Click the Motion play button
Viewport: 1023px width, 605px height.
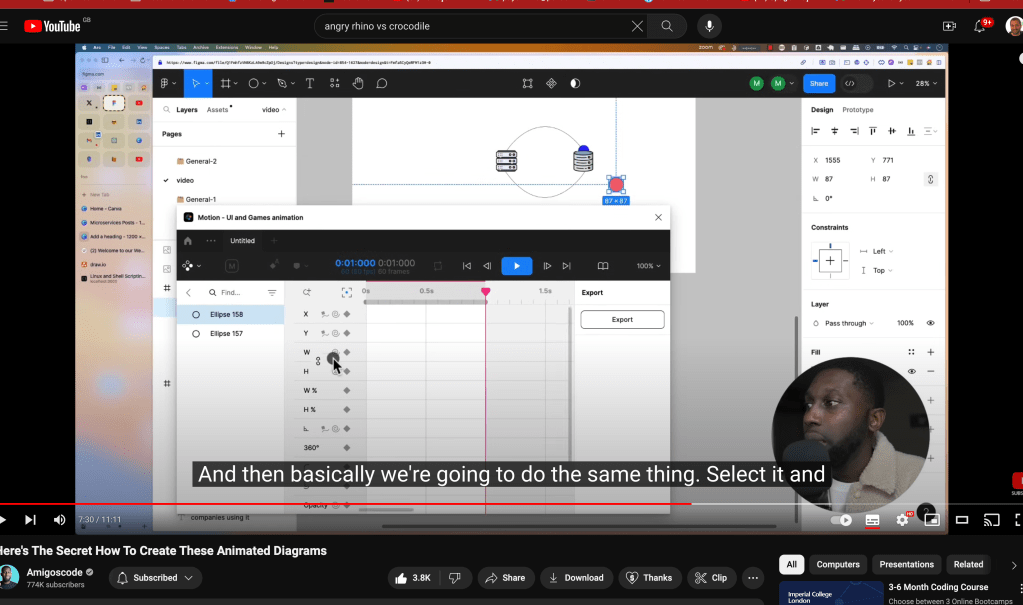coord(516,266)
